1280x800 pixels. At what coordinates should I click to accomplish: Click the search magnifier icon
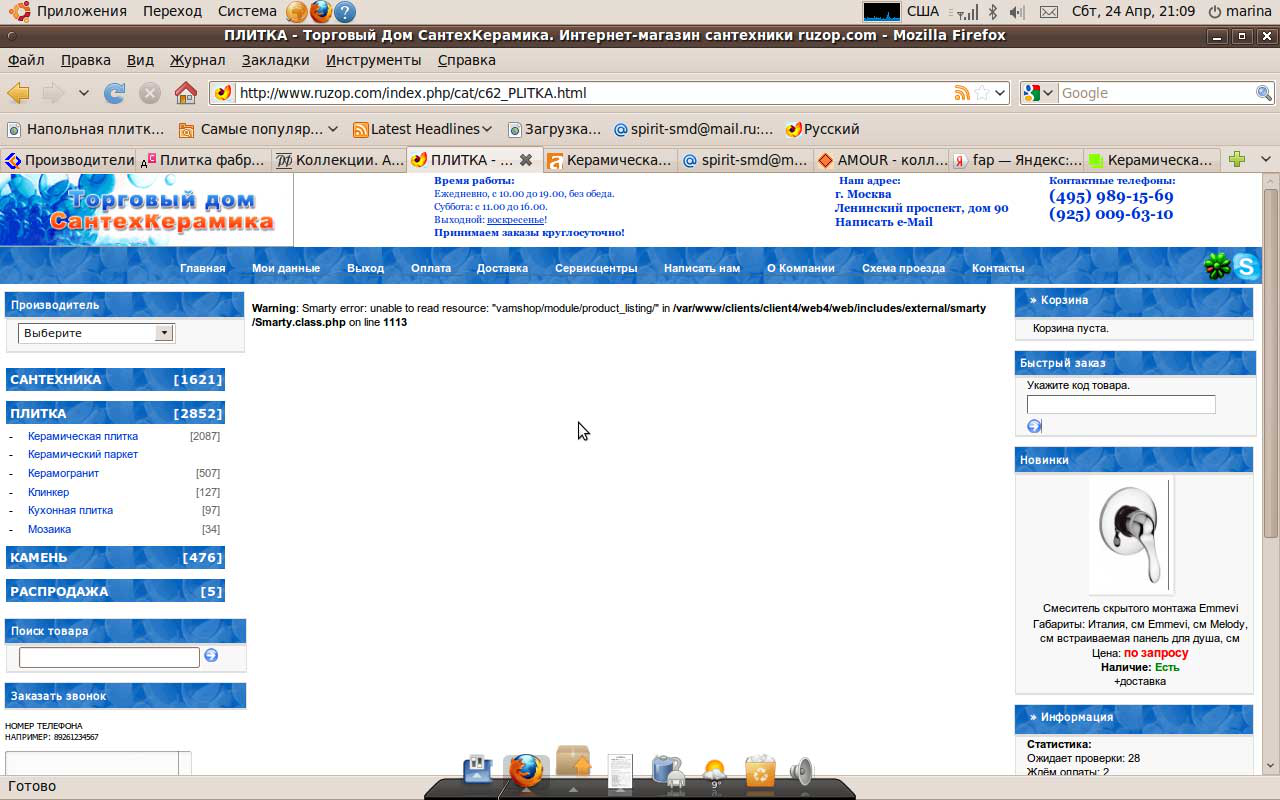[1264, 93]
